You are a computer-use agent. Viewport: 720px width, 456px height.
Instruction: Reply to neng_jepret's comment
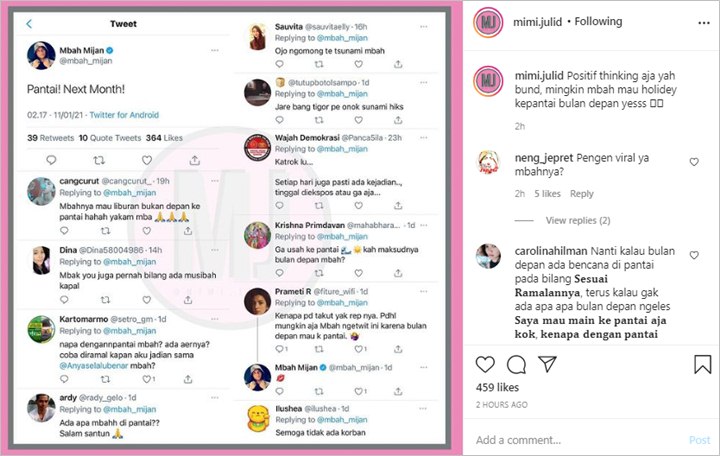(x=582, y=194)
